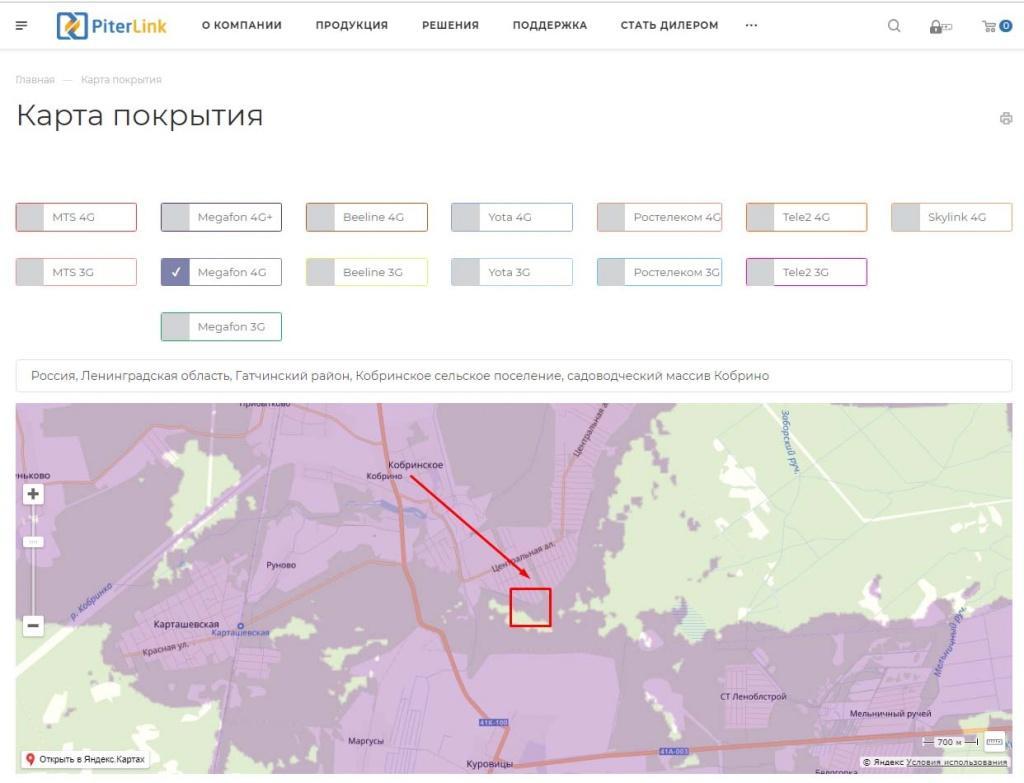Click the PiterLink logo

click(x=112, y=26)
